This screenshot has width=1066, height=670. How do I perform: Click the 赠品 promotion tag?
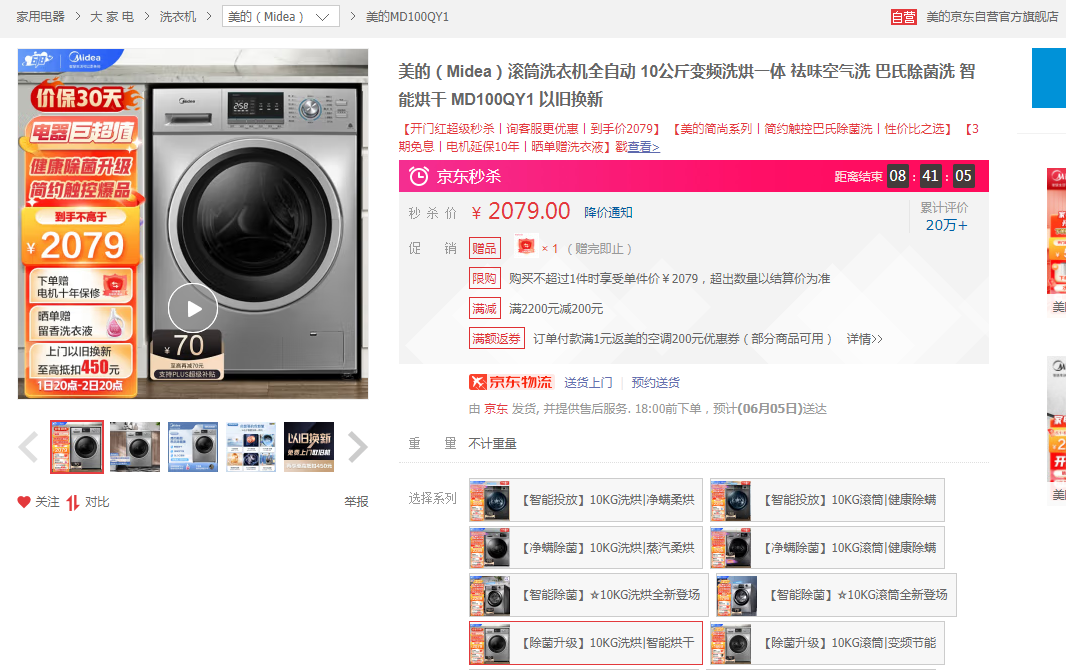coord(484,248)
